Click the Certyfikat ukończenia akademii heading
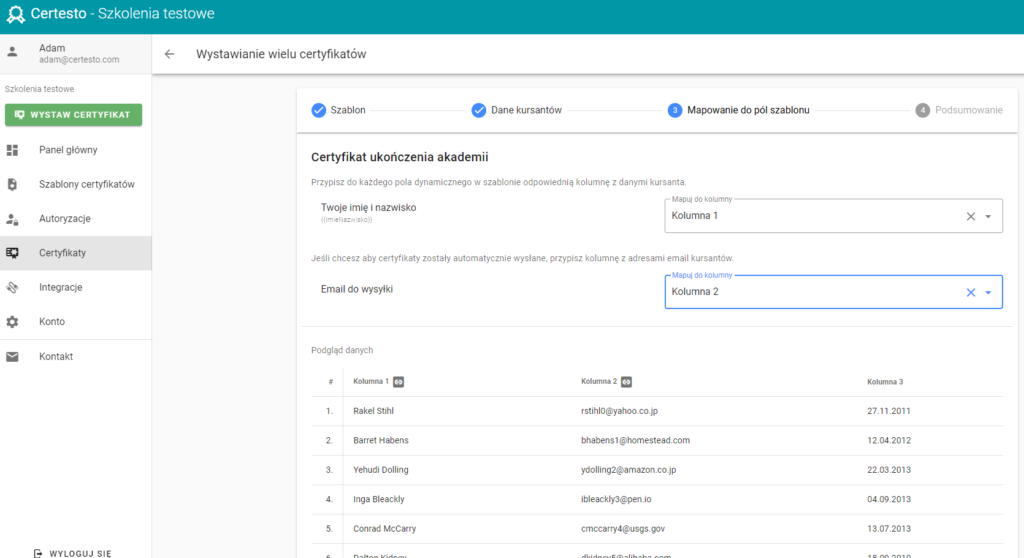This screenshot has height=558, width=1024. [x=400, y=157]
